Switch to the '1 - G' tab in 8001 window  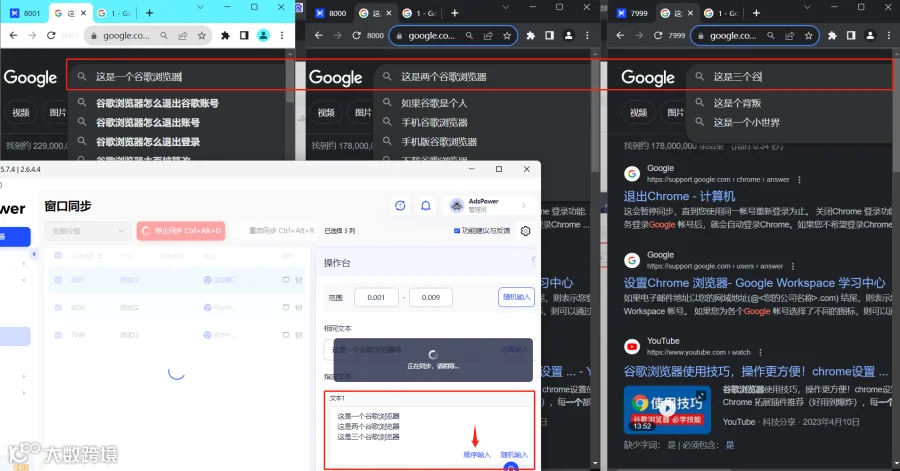[115, 13]
